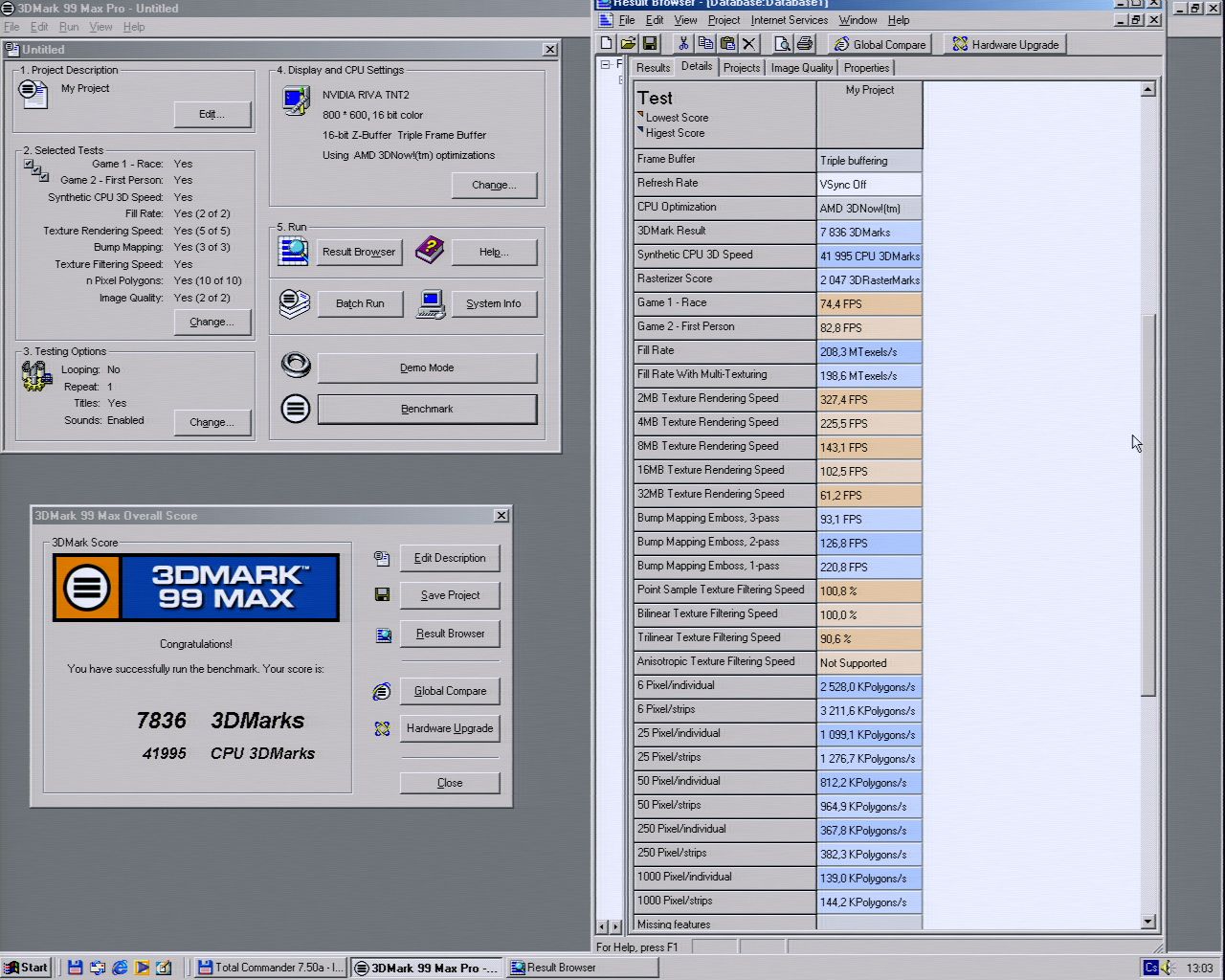Click the Print icon in Result Browser toolbar
Image resolution: width=1225 pixels, height=980 pixels.
[805, 44]
